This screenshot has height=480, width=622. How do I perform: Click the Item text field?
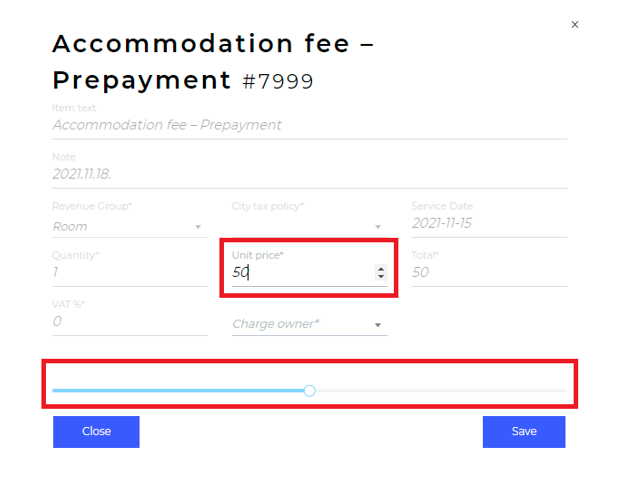[x=300, y=125]
